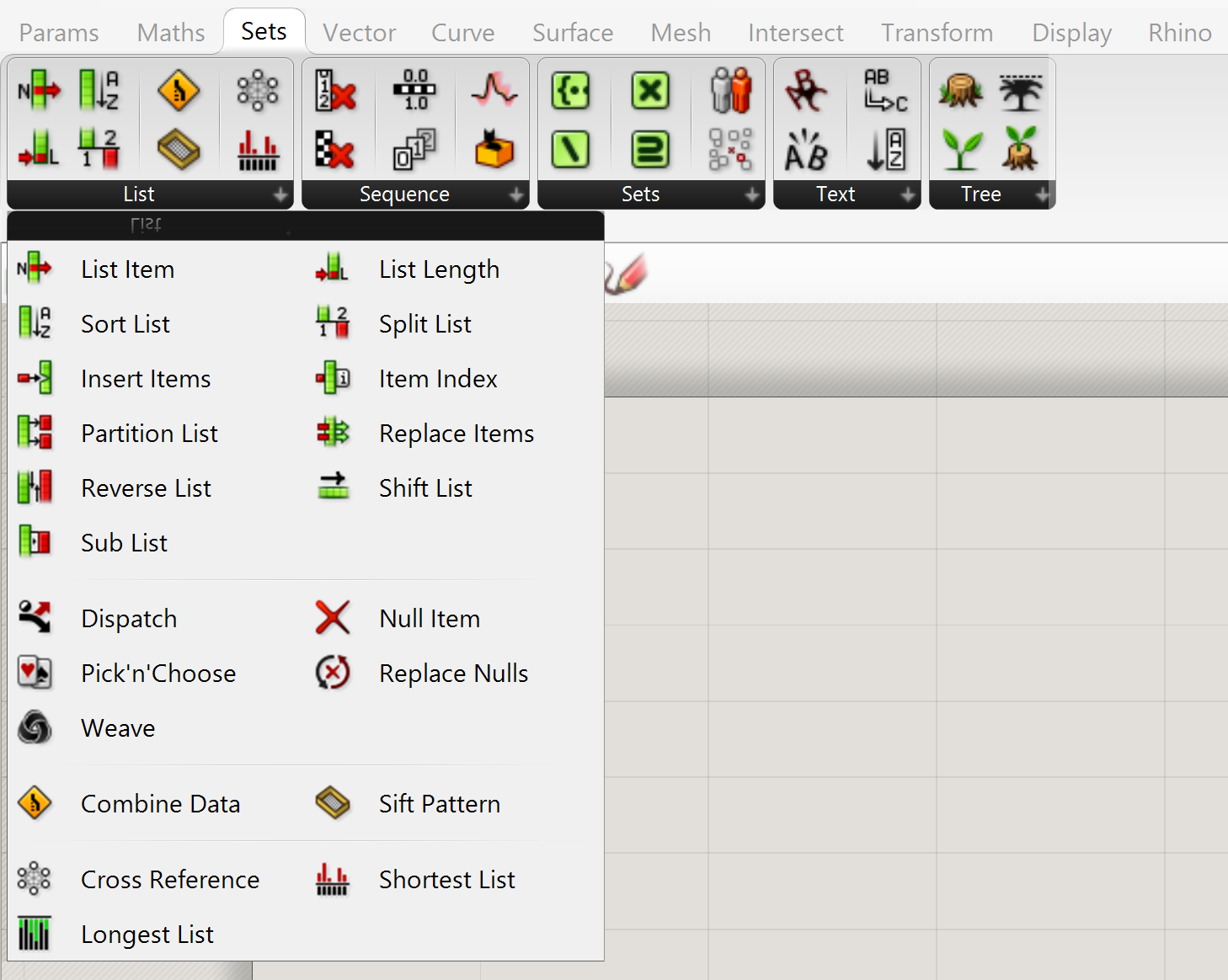This screenshot has height=980, width=1228.
Task: Open the Transform ribbon tab
Action: [x=937, y=33]
